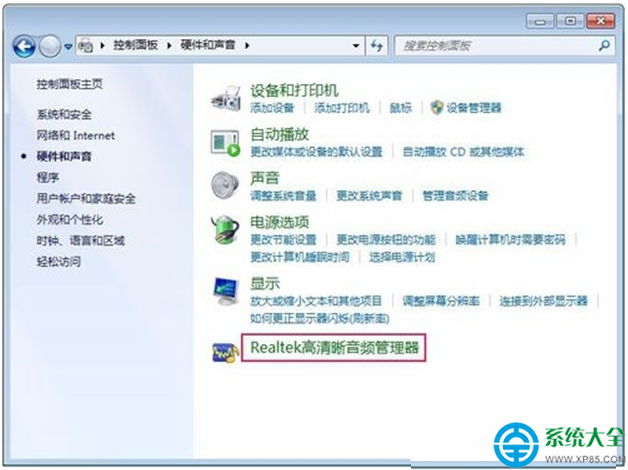Viewport: 628px width, 470px height.
Task: Click the refresh icon beside address bar
Action: 376,46
